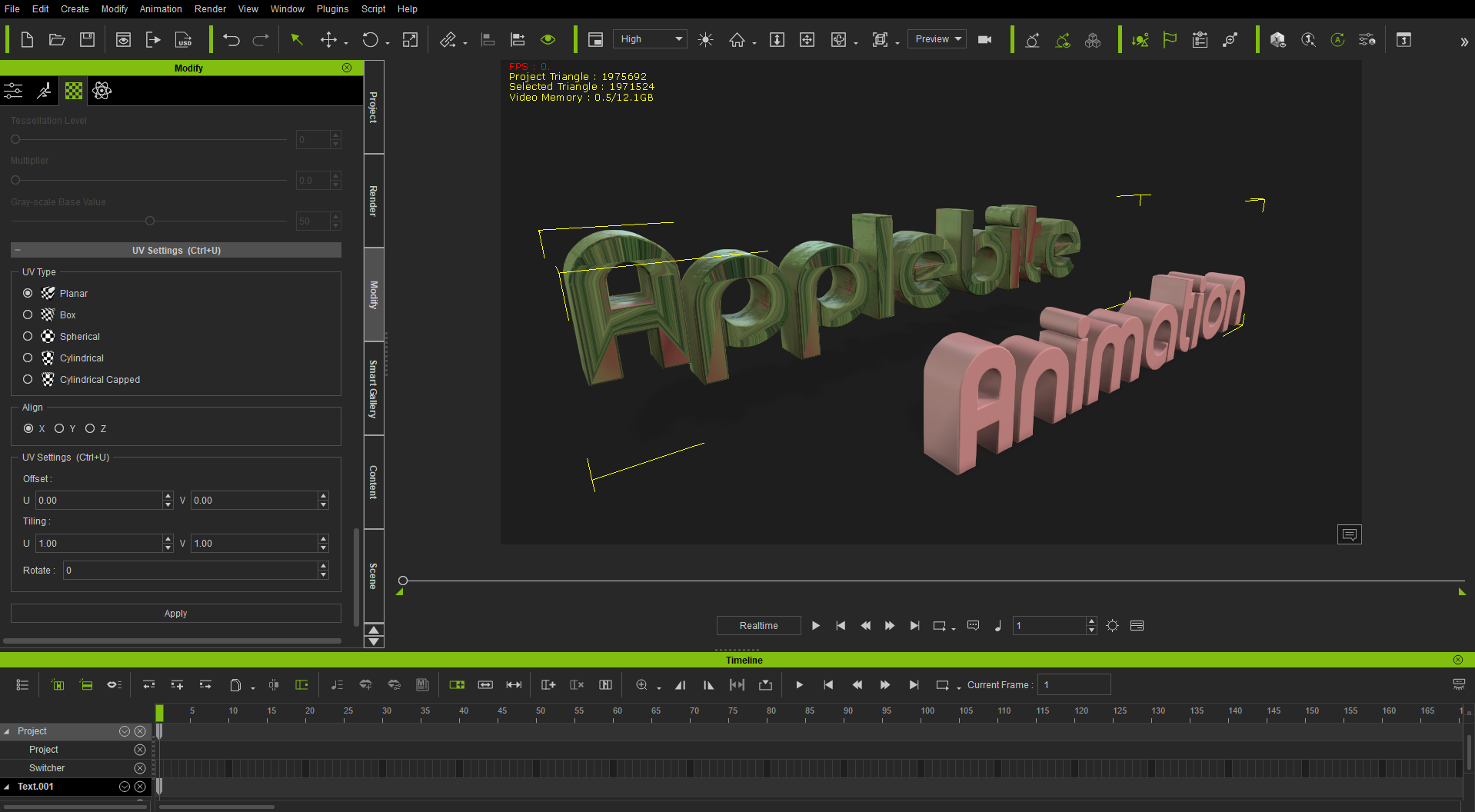Image resolution: width=1475 pixels, height=812 pixels.
Task: Click the Home view icon
Action: click(x=737, y=39)
